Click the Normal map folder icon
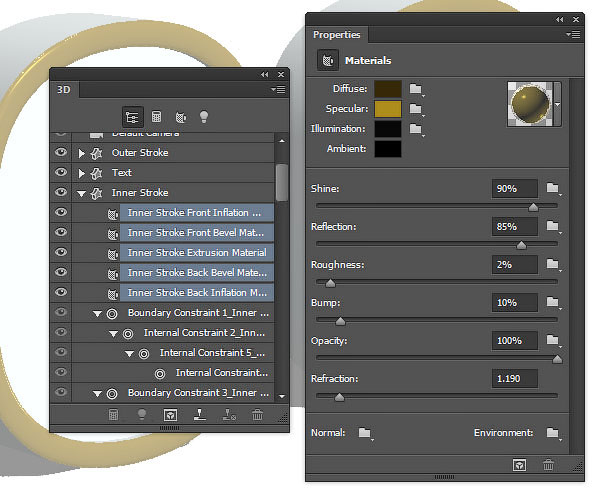600x500 pixels. pyautogui.click(x=365, y=433)
